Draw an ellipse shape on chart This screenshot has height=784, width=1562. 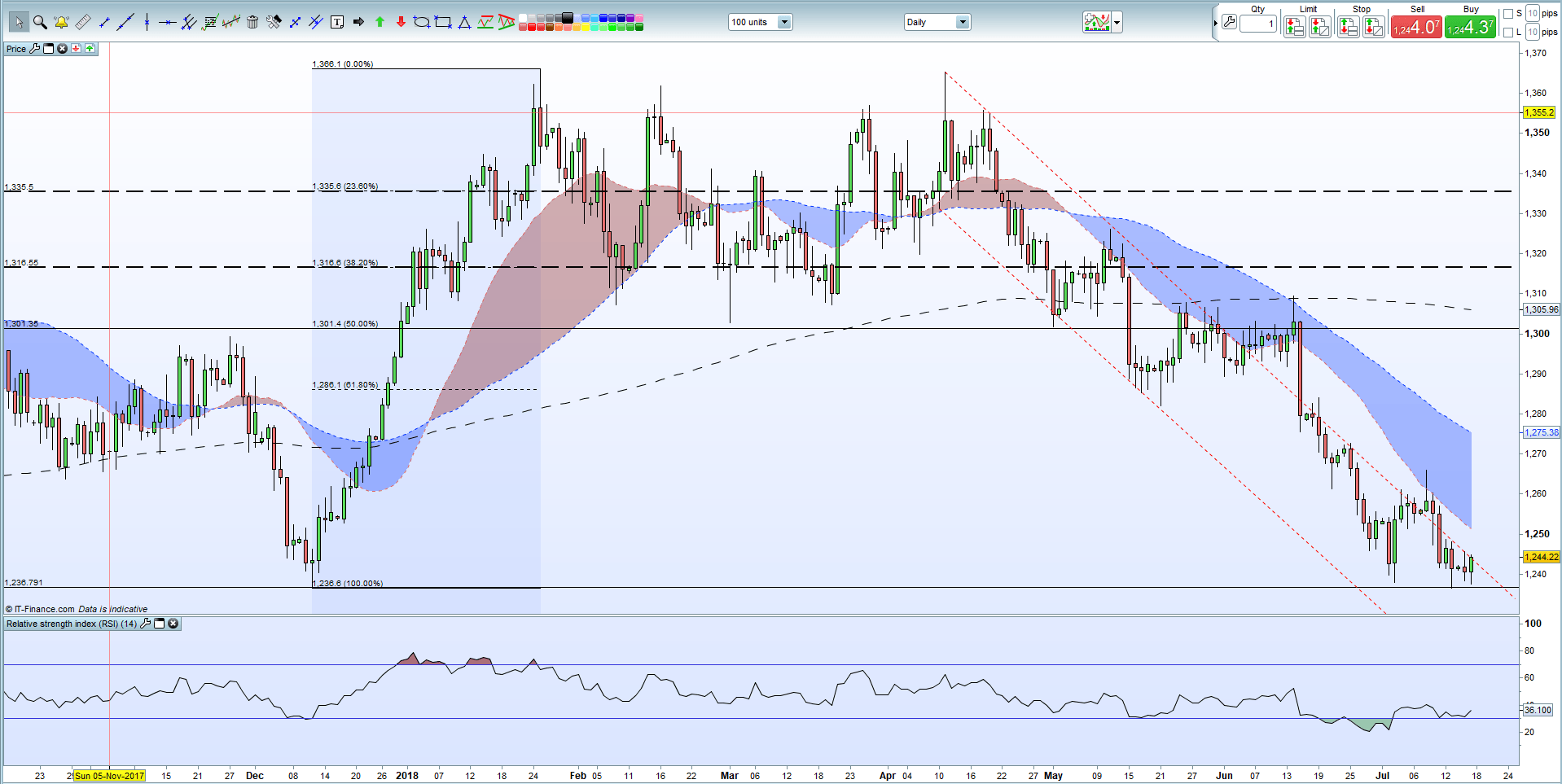[x=421, y=22]
